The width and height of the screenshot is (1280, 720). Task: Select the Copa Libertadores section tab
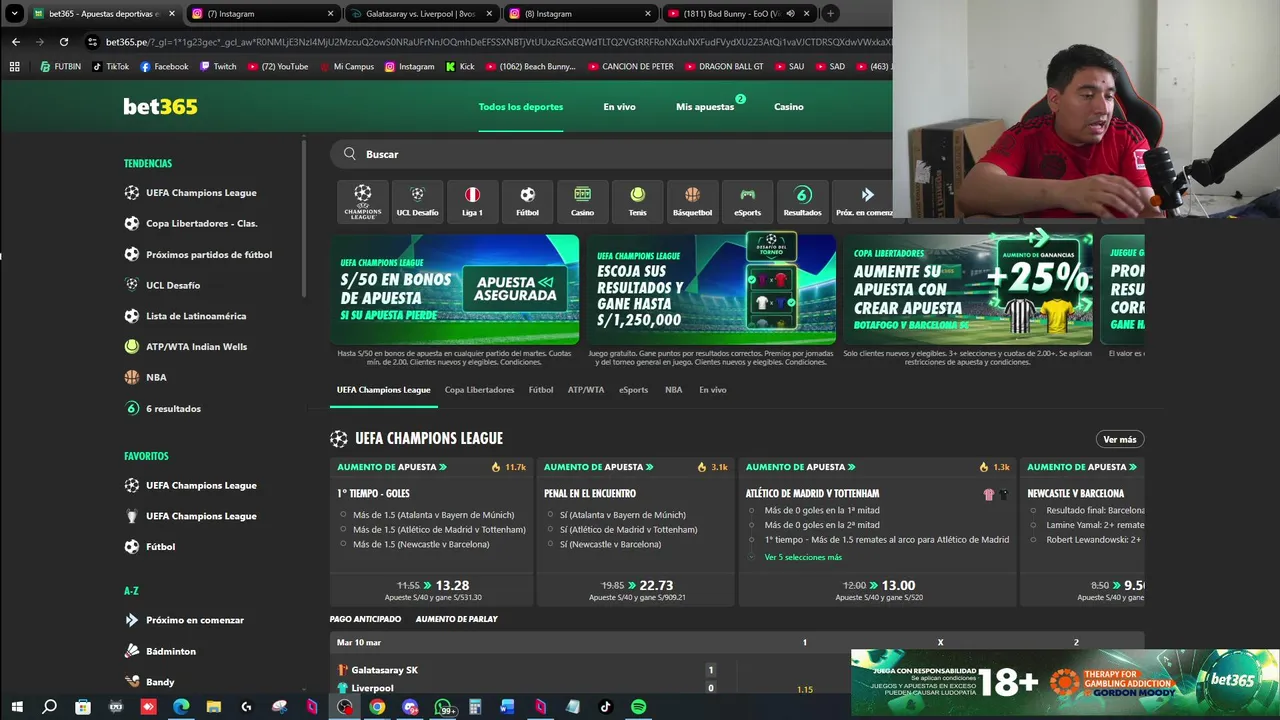click(x=479, y=390)
